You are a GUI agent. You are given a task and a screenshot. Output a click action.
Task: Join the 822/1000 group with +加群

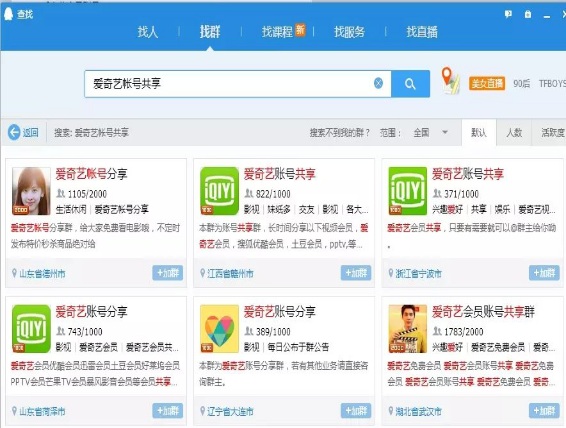click(356, 273)
